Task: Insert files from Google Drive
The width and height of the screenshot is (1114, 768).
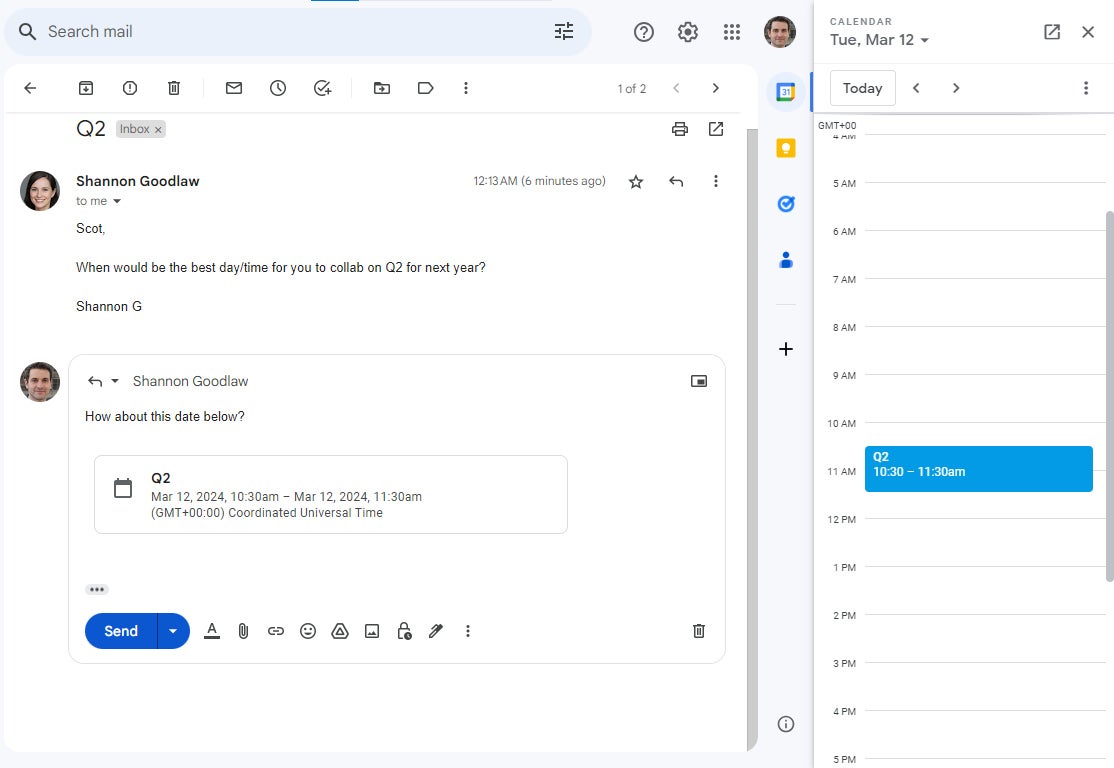Action: point(340,631)
